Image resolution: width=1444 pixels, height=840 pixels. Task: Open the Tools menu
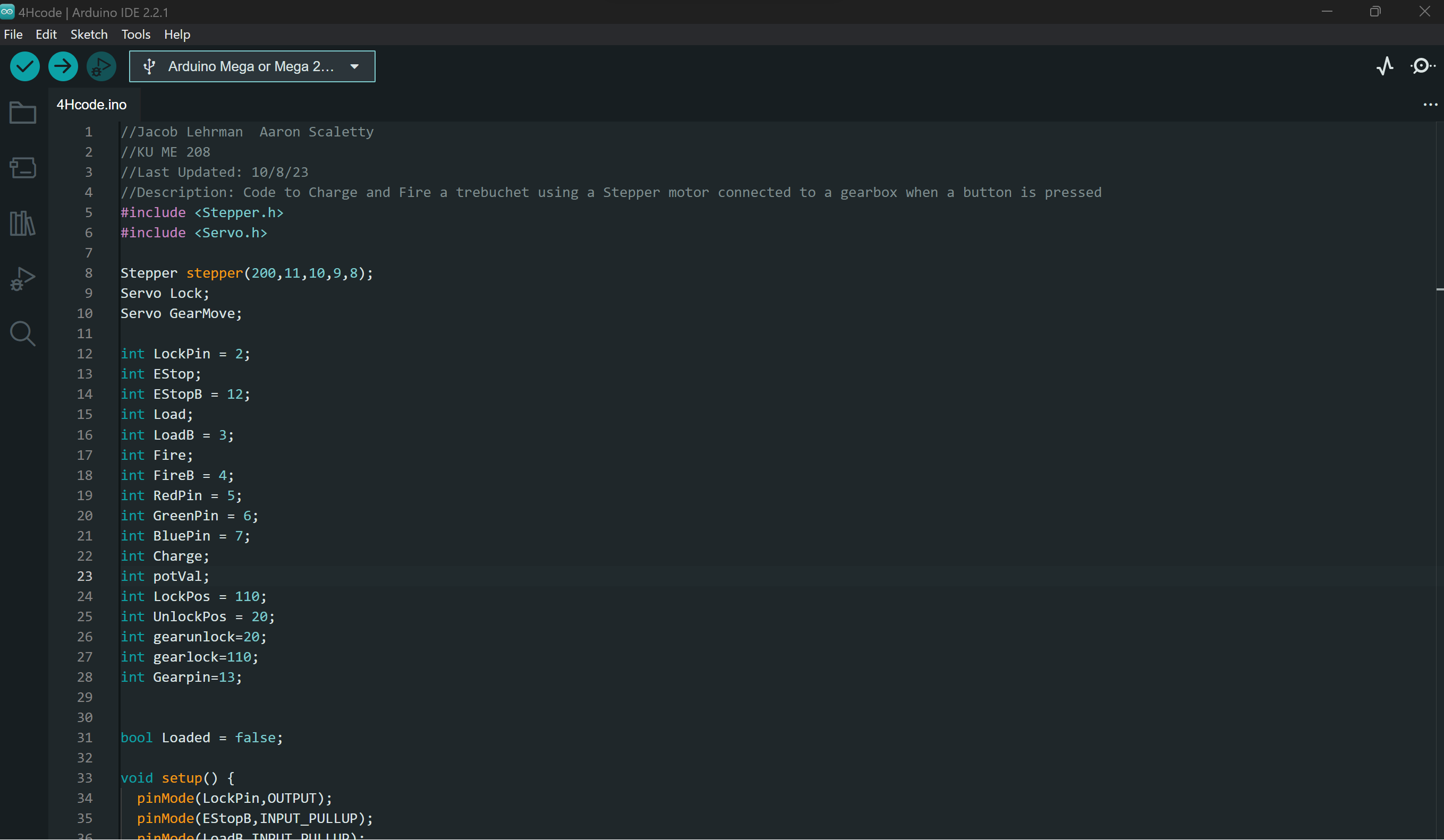[135, 35]
